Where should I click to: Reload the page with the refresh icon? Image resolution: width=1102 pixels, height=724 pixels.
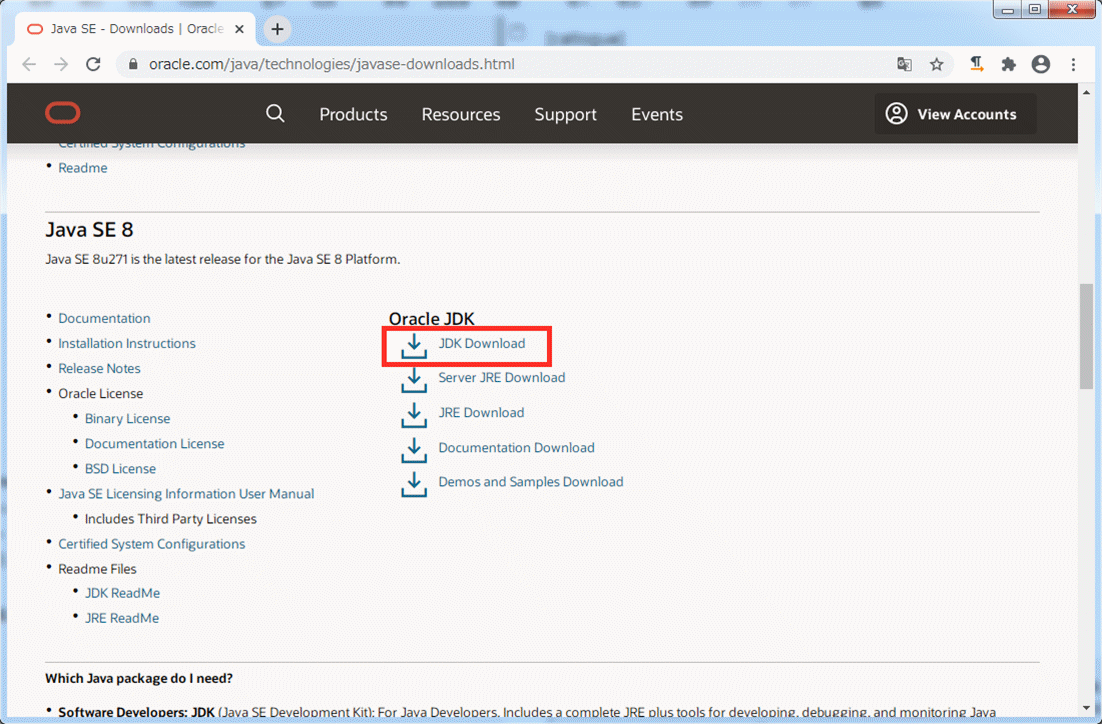coord(93,64)
